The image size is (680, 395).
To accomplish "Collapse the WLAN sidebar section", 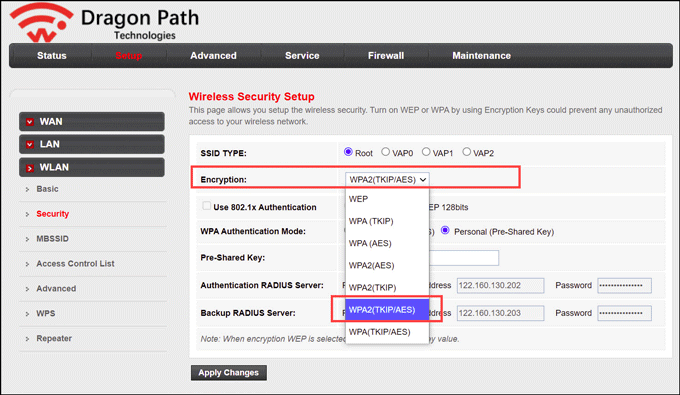I will [92, 167].
